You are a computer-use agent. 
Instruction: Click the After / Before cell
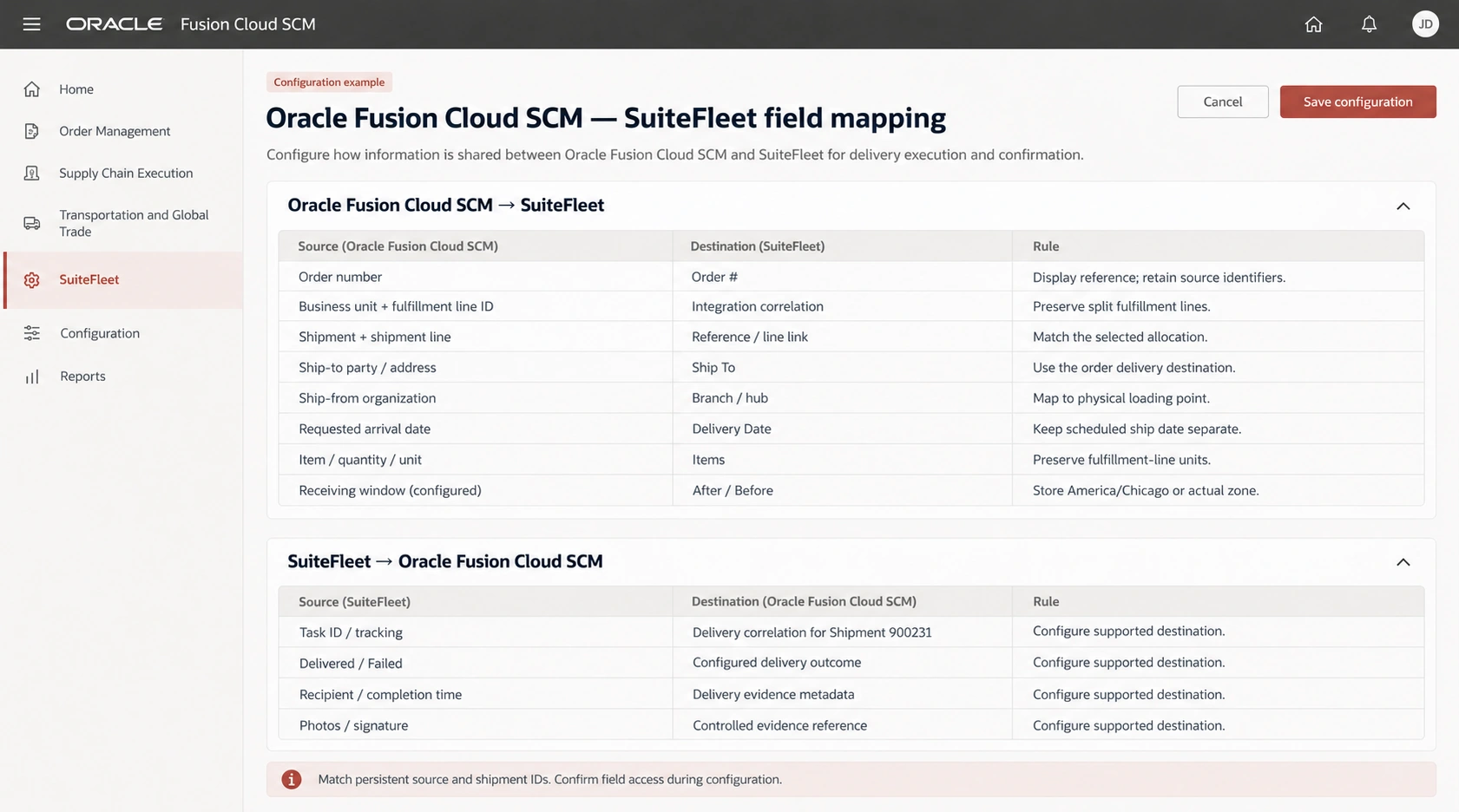[842, 490]
